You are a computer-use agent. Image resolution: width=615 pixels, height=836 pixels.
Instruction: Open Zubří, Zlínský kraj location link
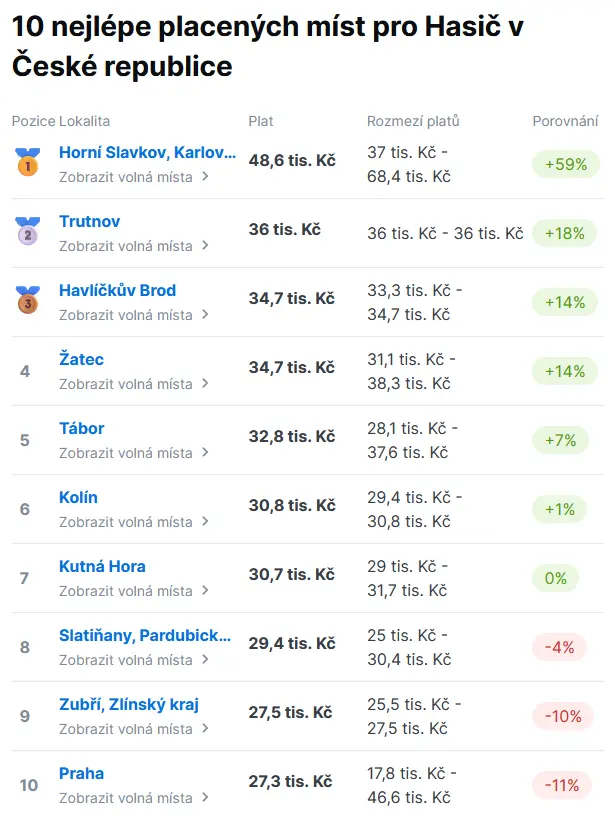click(129, 704)
